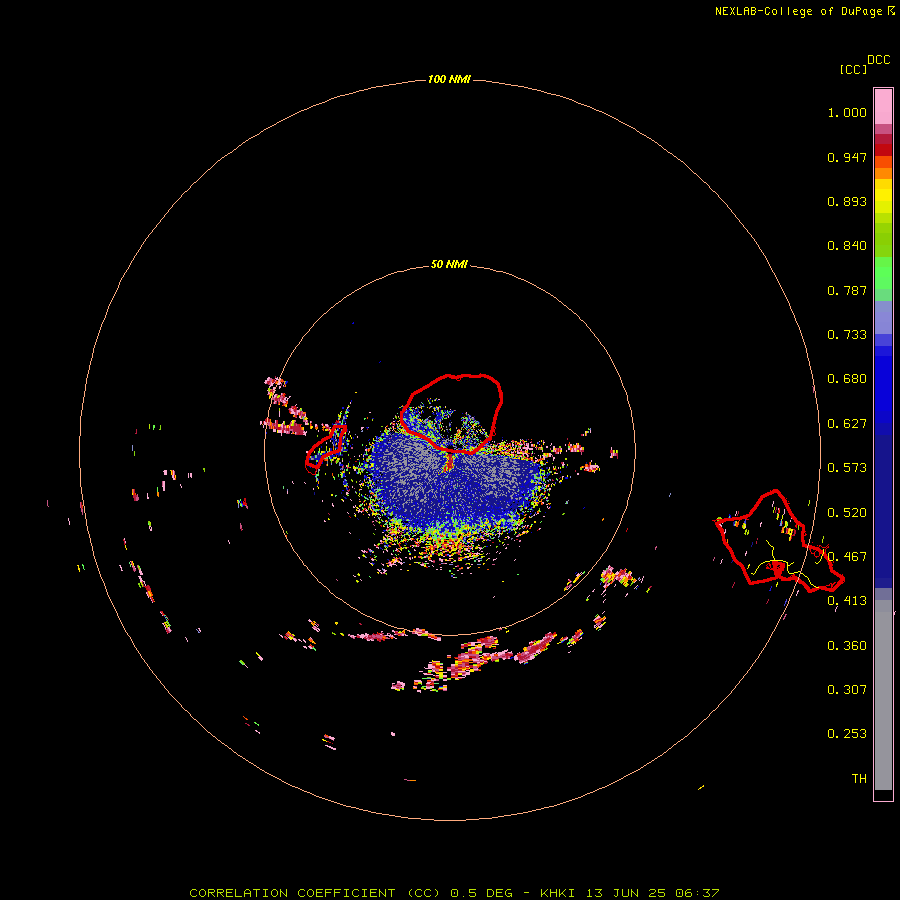Viewport: 900px width, 900px height.
Task: Click the 0.413 value on color scale
Action: coord(847,601)
